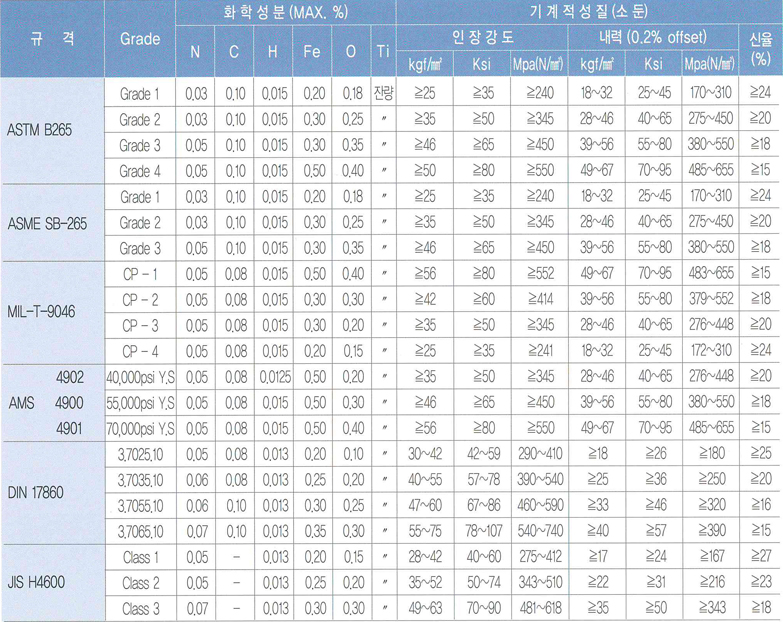
Task: Click the ≥16 elongation value
Action: click(761, 505)
